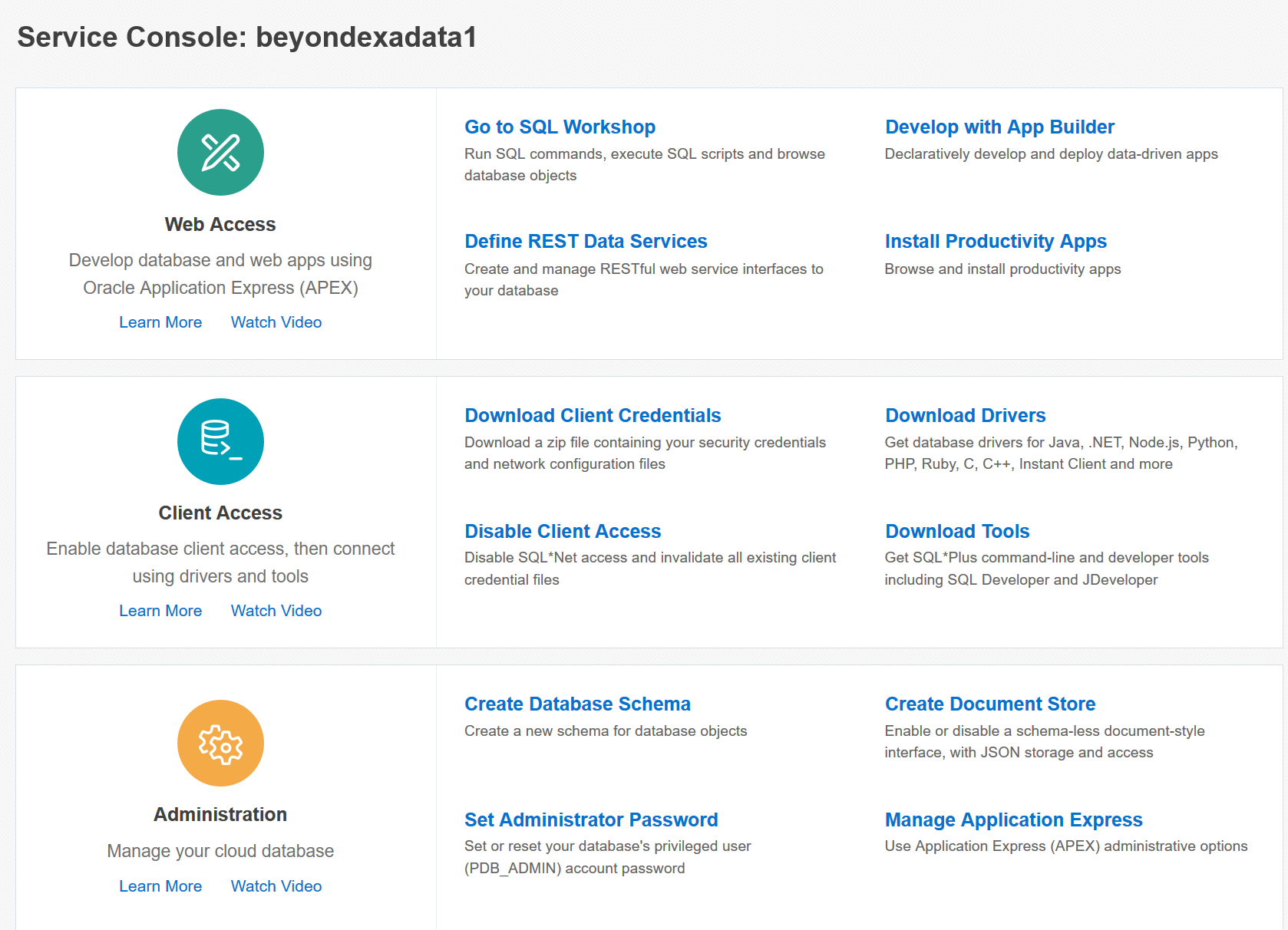Click Learn More under Web Access
The width and height of the screenshot is (1288, 930).
(160, 322)
